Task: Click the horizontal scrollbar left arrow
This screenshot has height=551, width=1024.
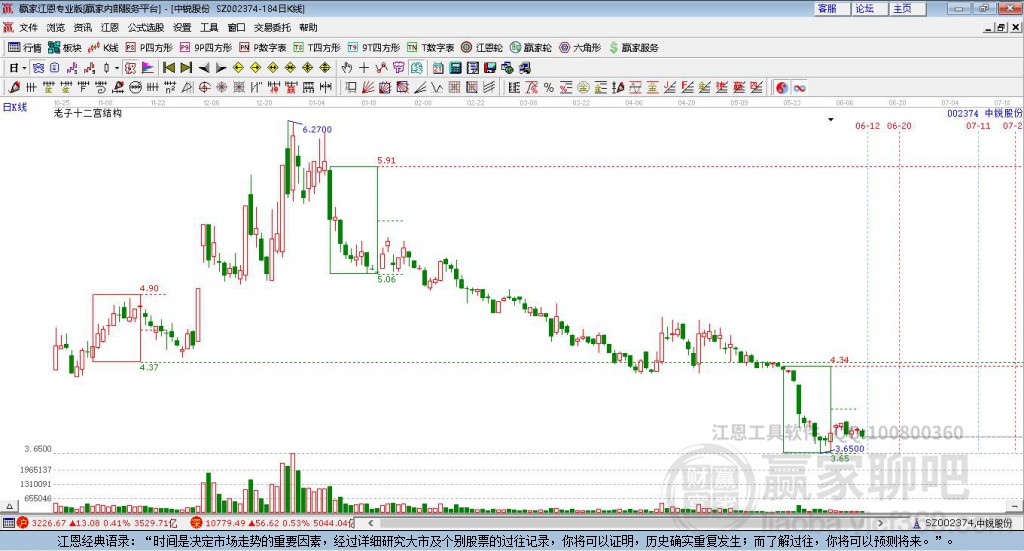Action: 371,523
